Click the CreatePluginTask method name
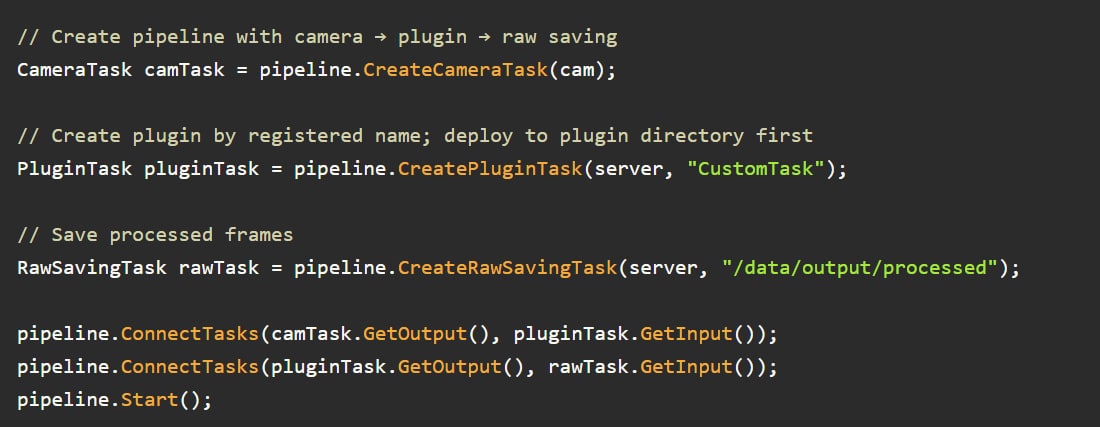 490,168
